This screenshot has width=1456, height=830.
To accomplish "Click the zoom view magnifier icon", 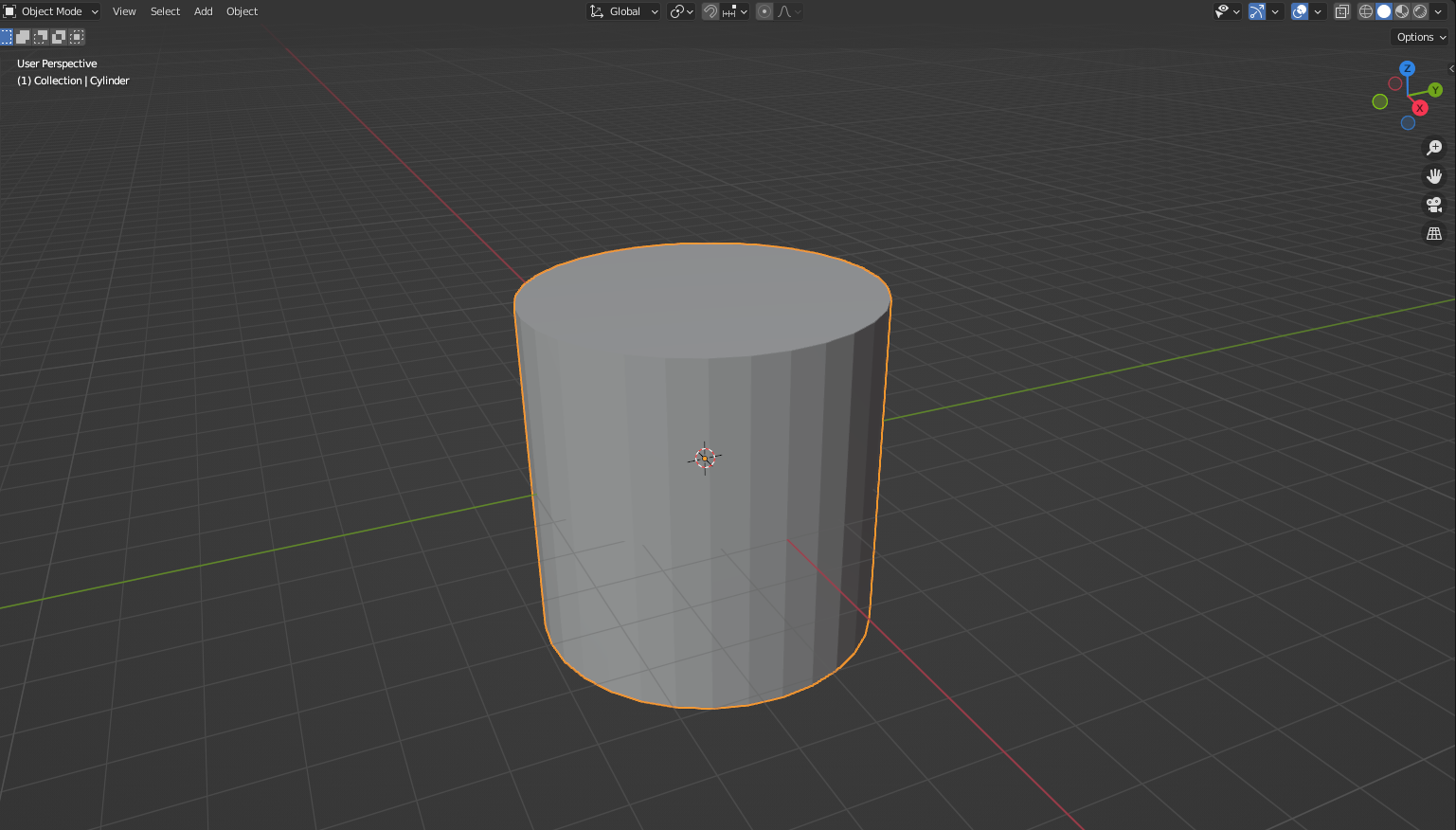I will pos(1434,148).
